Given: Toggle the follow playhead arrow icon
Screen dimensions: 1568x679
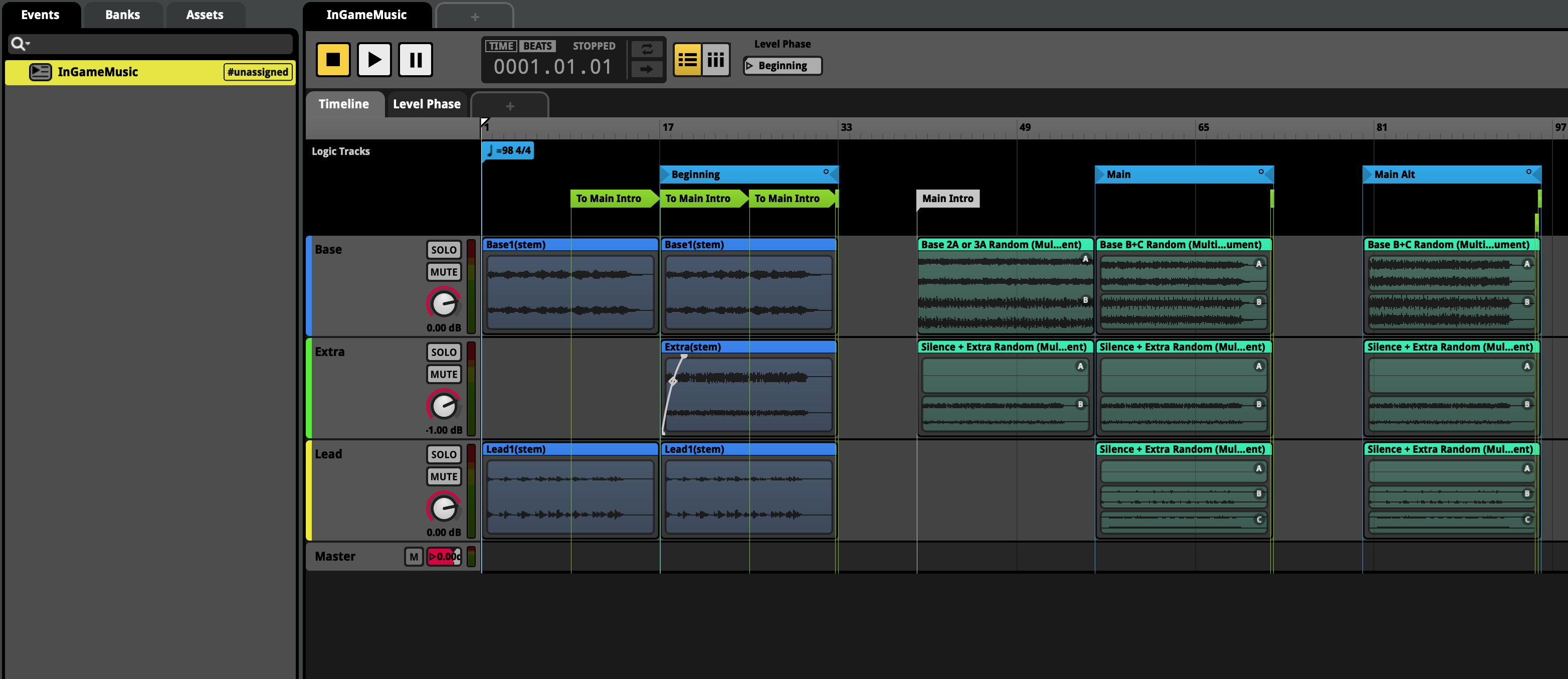Looking at the screenshot, I should pyautogui.click(x=647, y=69).
